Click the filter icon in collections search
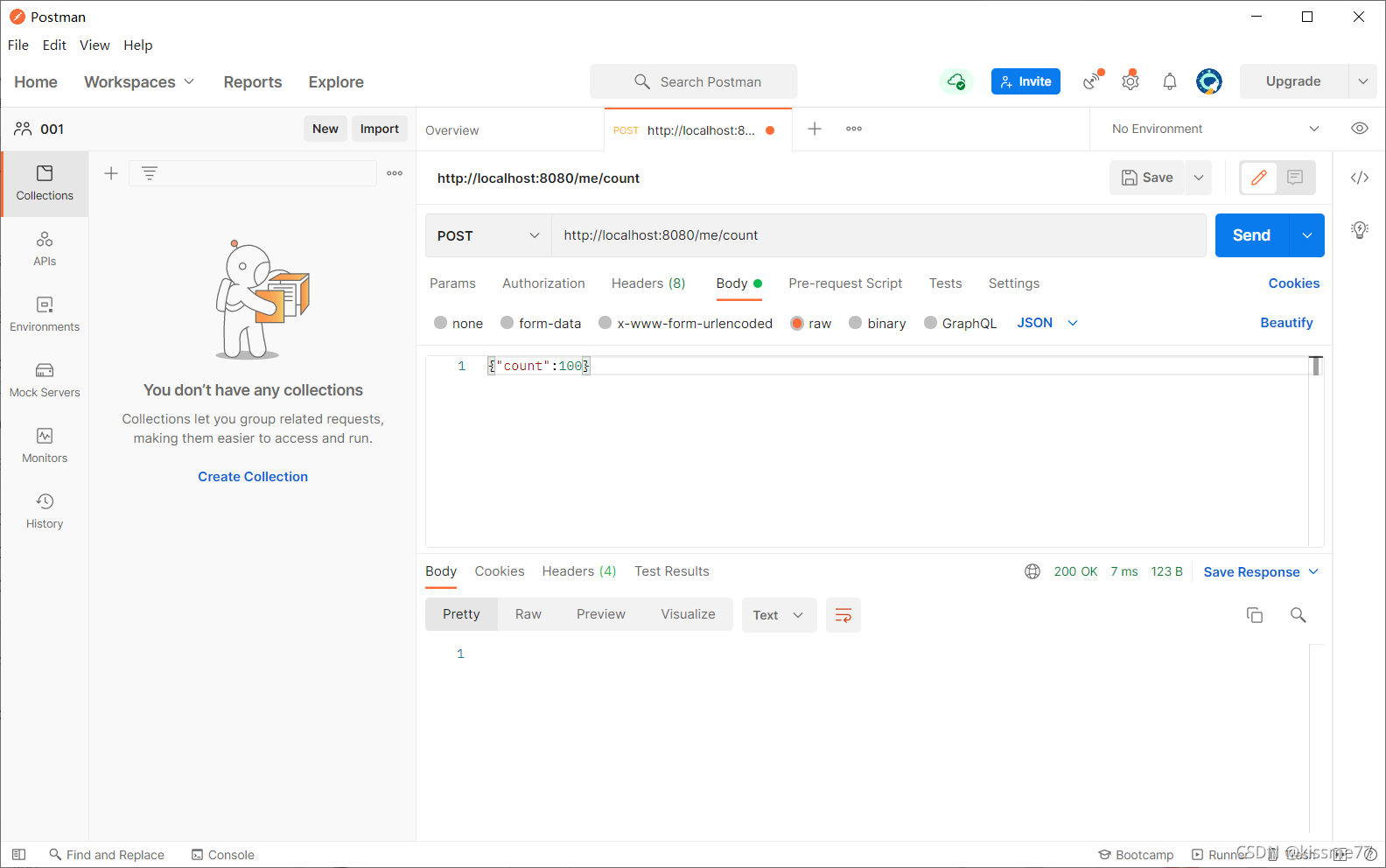Viewport: 1386px width, 868px height. tap(150, 173)
